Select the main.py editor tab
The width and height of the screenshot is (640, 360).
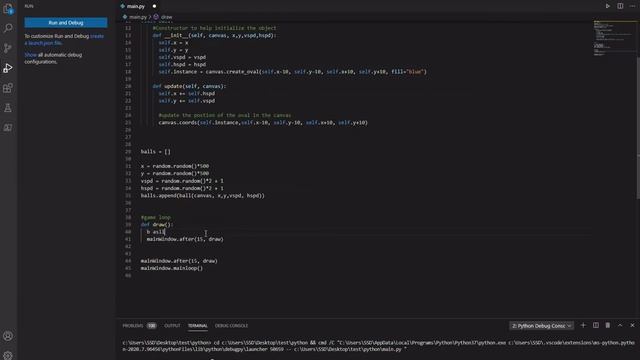tap(136, 6)
